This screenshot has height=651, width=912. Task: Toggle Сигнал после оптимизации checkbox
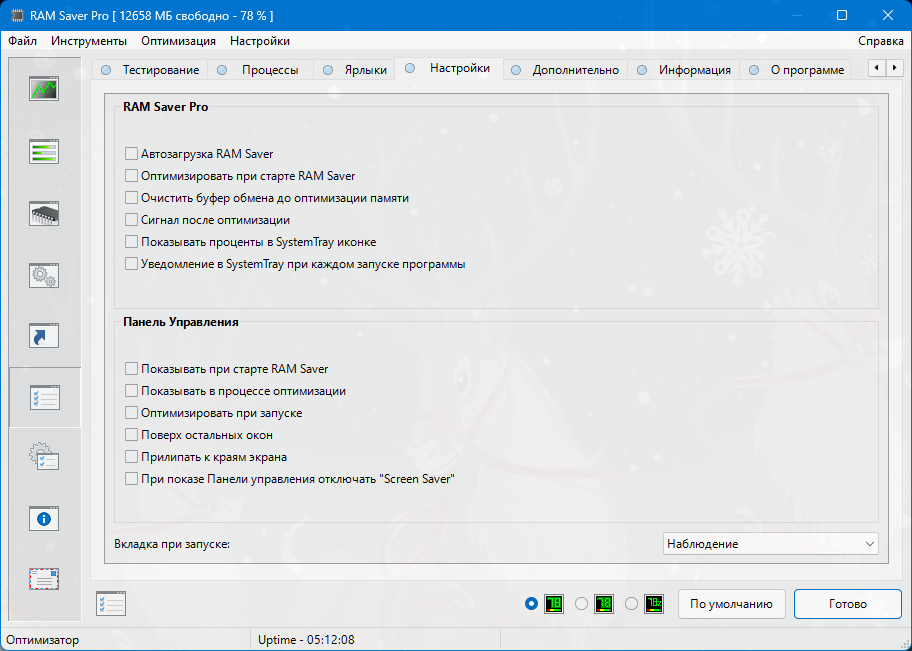coord(131,220)
